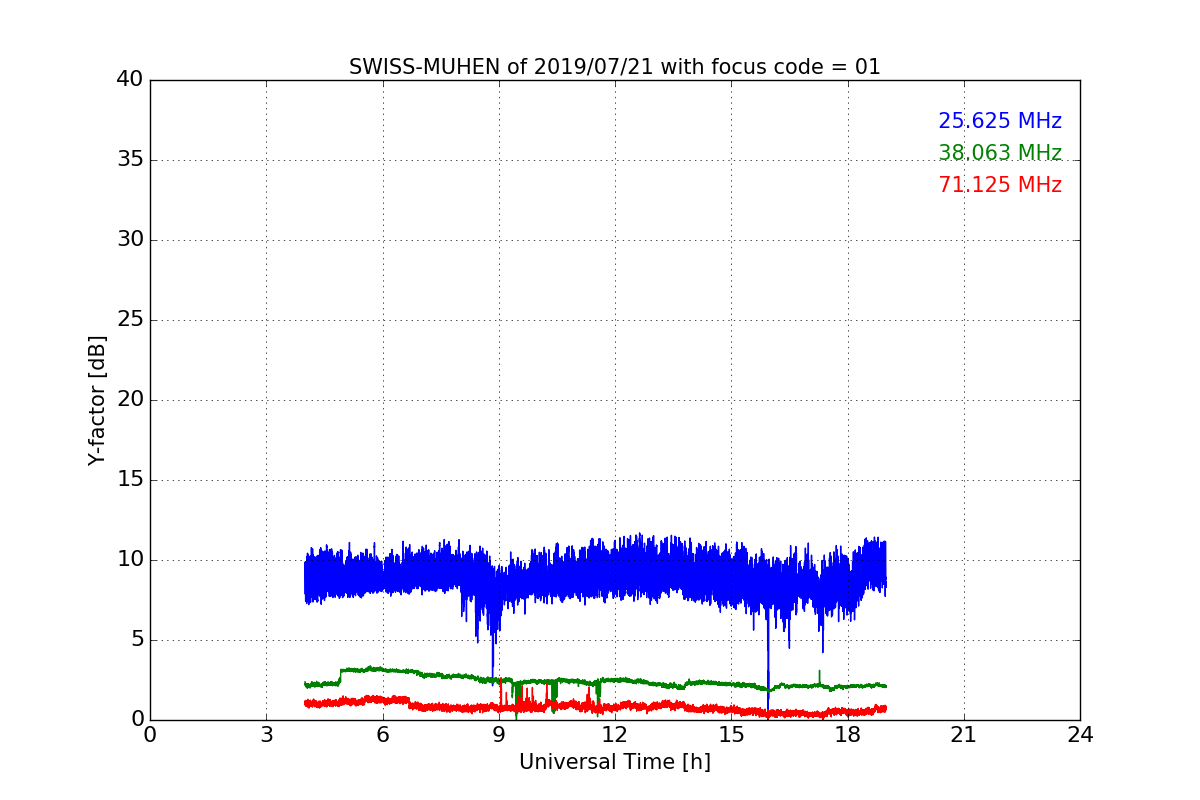
Task: Click the Y-factor [dB] axis label
Action: [97, 400]
